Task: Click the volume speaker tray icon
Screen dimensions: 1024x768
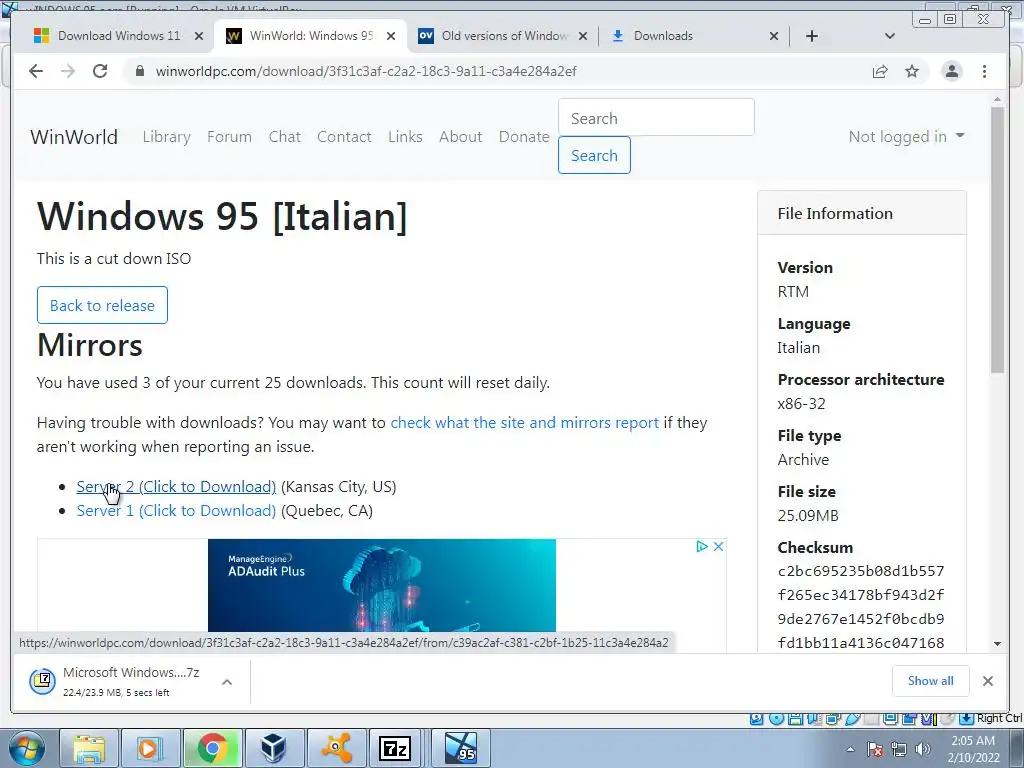Action: [922, 749]
